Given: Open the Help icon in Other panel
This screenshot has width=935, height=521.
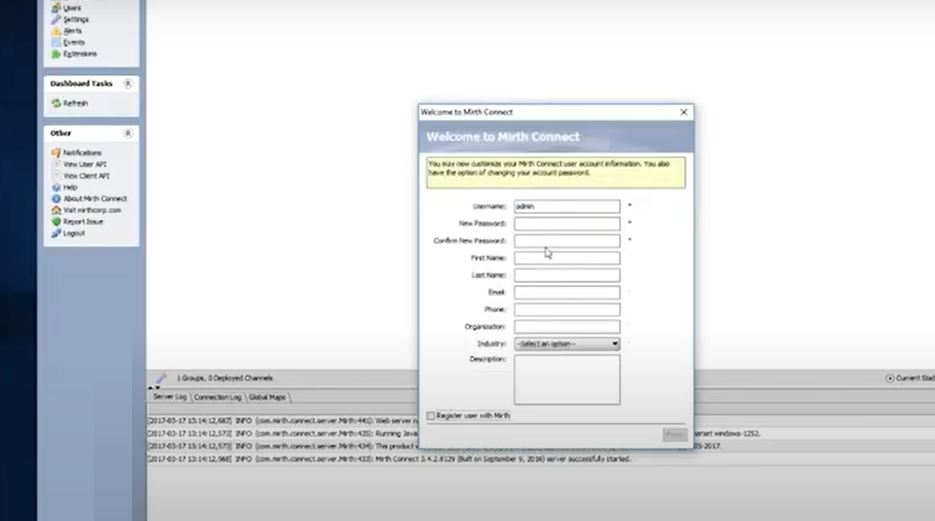Looking at the screenshot, I should point(56,187).
